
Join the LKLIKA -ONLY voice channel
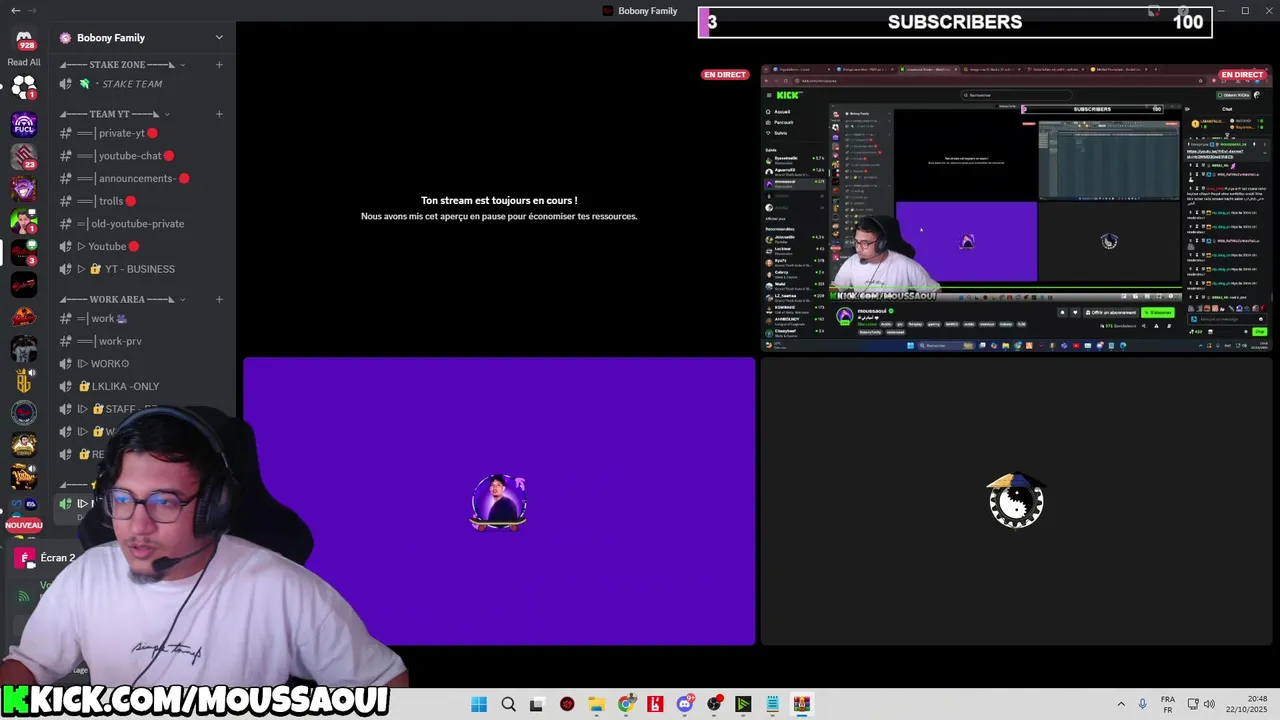pyautogui.click(x=141, y=386)
